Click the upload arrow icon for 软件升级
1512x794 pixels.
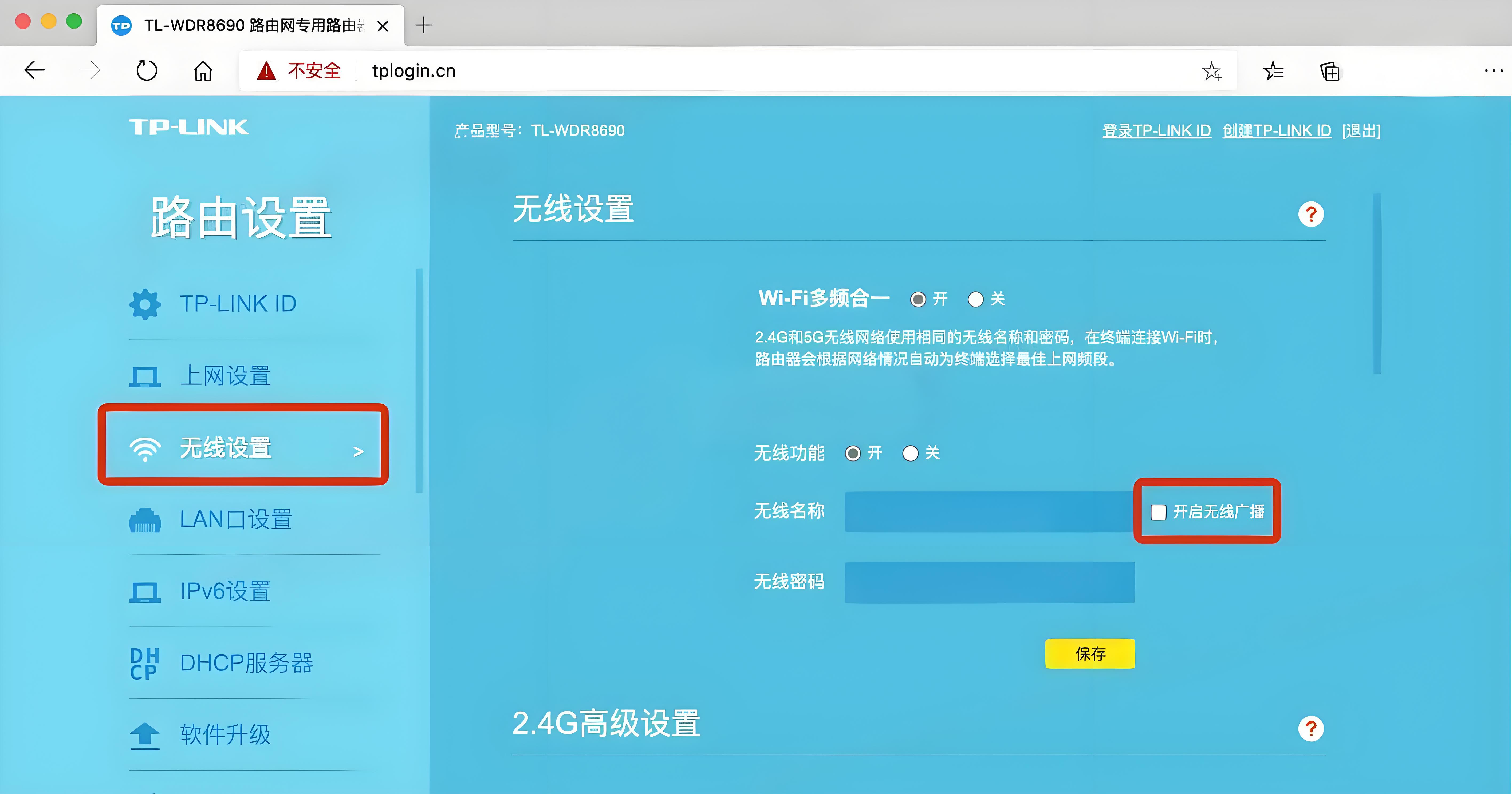coord(145,735)
